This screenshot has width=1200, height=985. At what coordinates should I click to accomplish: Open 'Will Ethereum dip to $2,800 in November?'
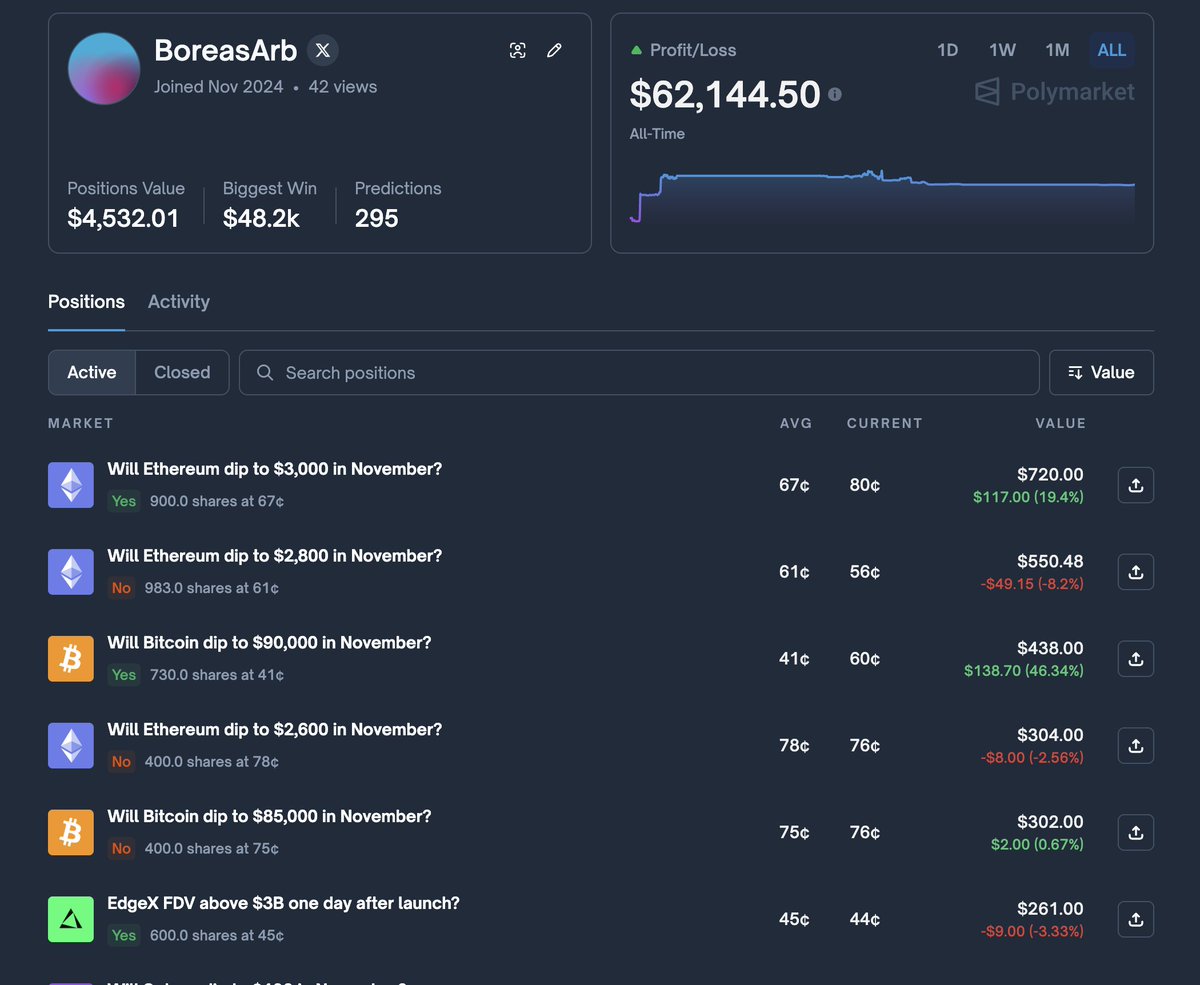275,555
